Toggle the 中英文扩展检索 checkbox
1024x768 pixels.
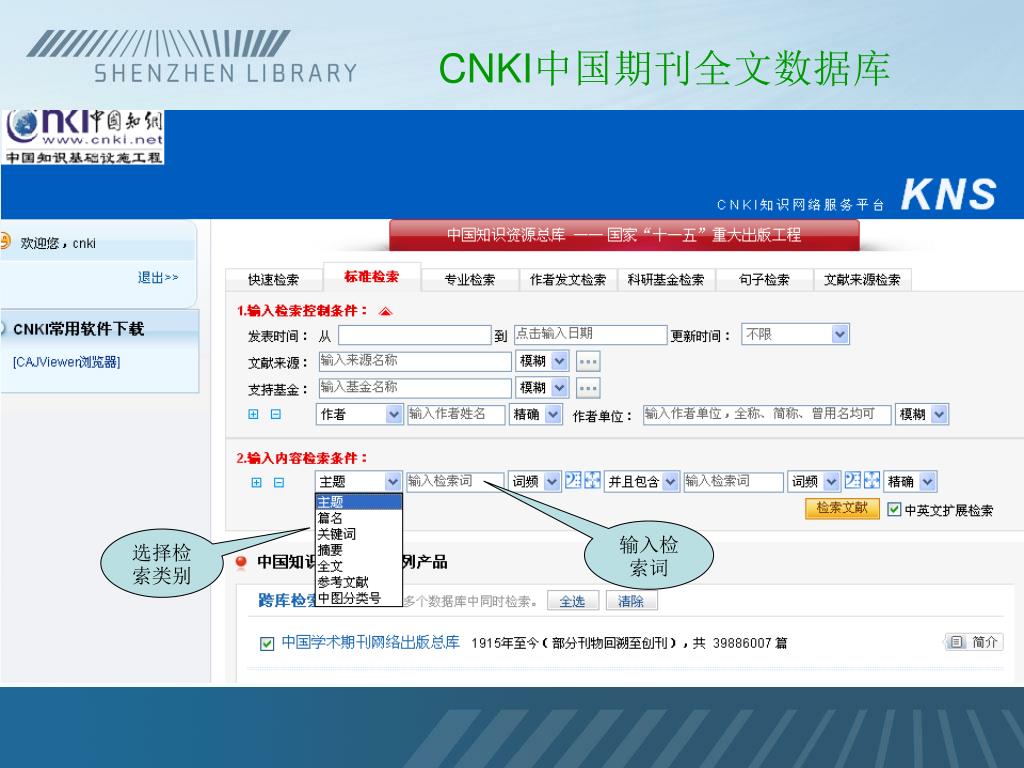pyautogui.click(x=894, y=510)
